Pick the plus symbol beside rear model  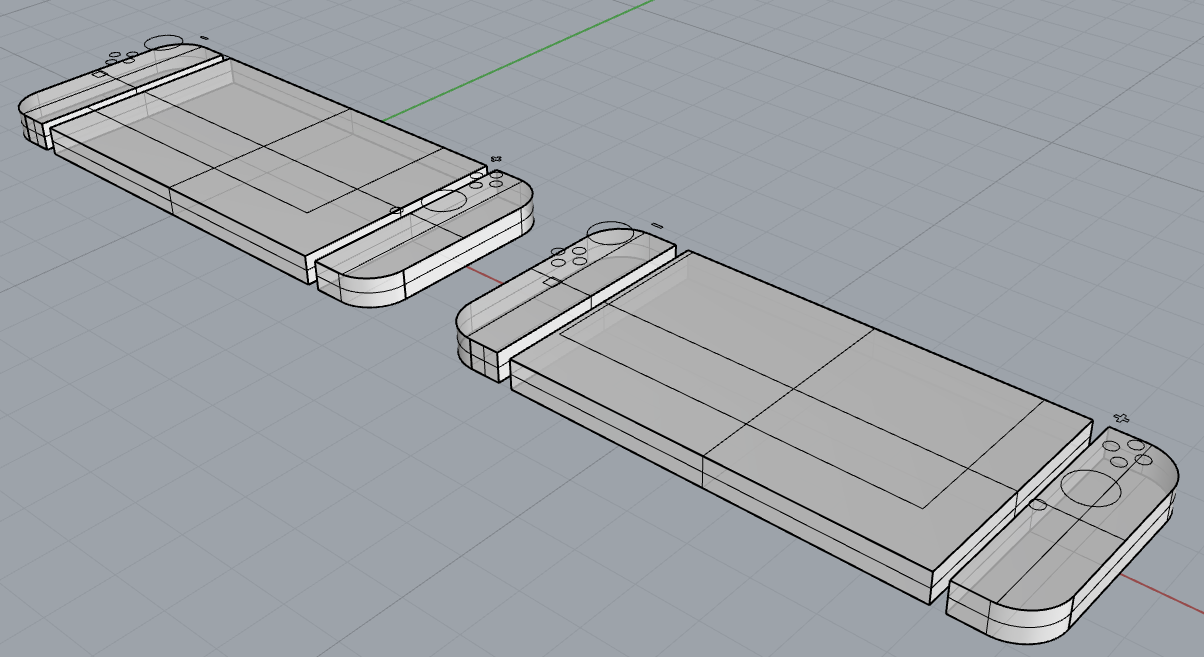tap(495, 158)
